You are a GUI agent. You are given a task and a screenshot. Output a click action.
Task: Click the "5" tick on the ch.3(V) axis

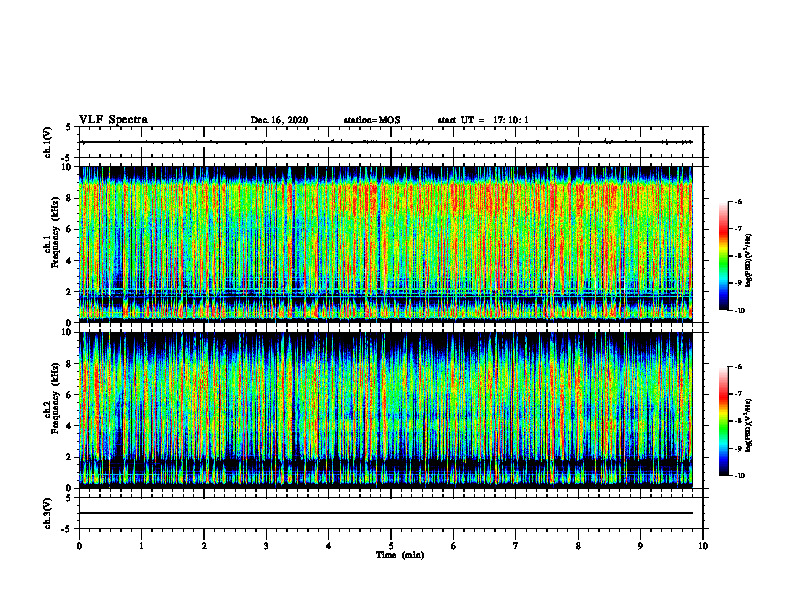(x=69, y=498)
